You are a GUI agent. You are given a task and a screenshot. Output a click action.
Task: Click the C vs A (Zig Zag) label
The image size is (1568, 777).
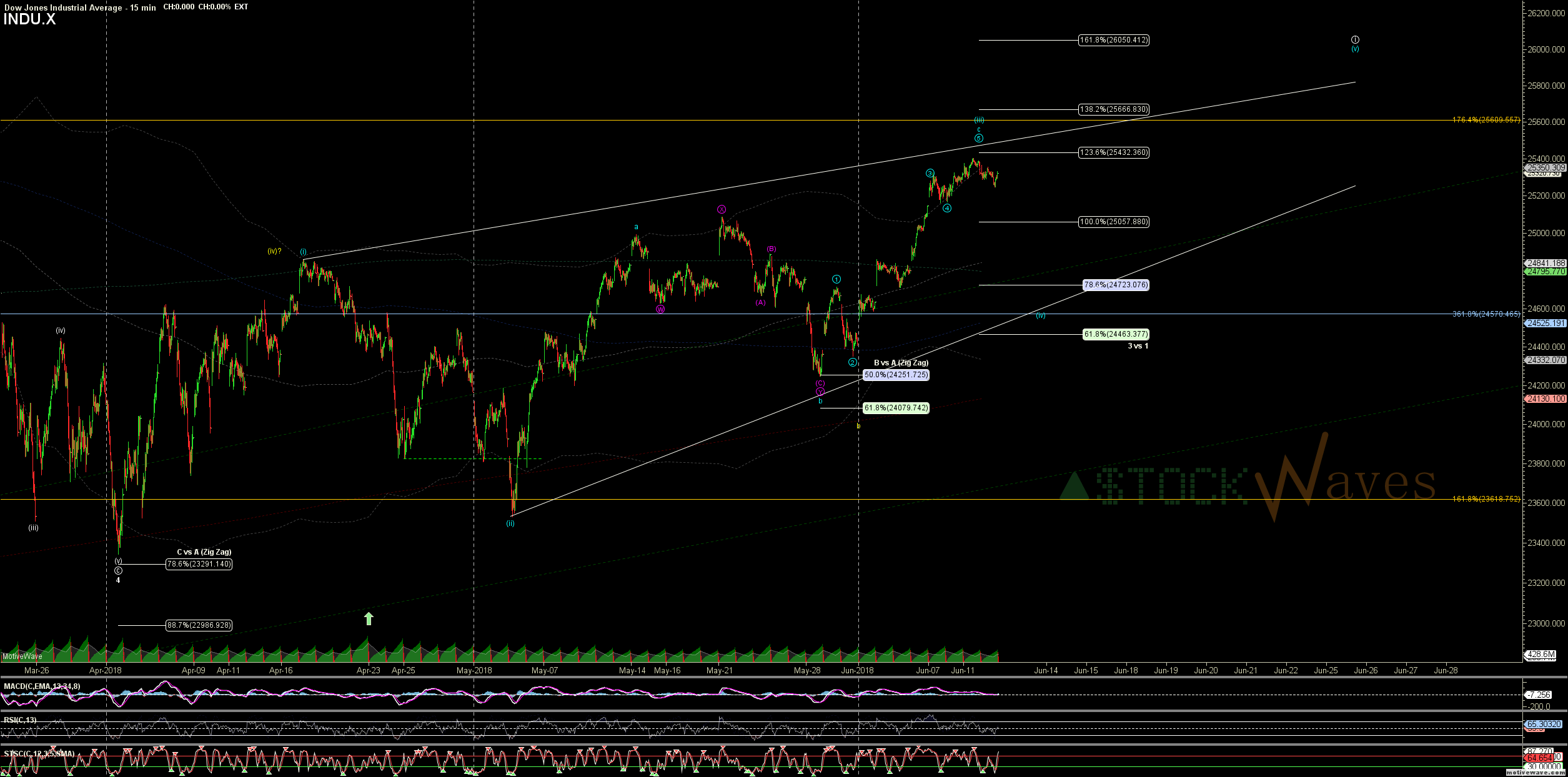204,552
